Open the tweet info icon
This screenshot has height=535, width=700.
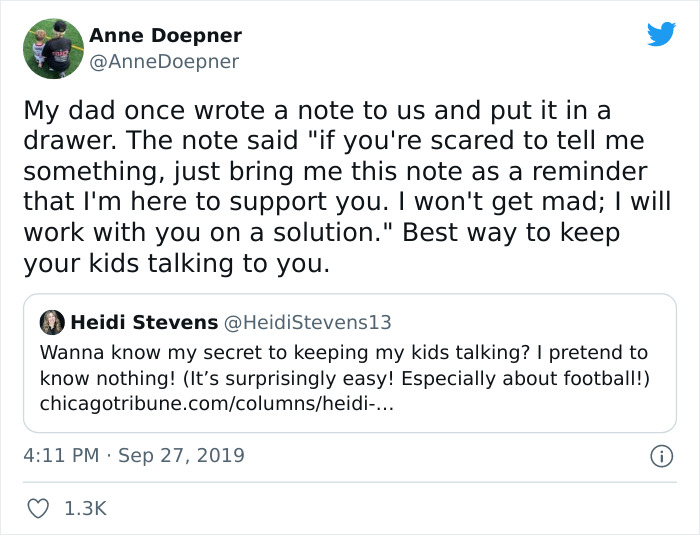pyautogui.click(x=660, y=456)
